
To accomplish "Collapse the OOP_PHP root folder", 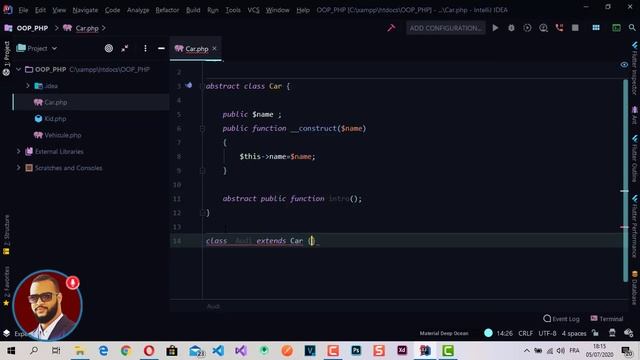I will click(x=18, y=69).
